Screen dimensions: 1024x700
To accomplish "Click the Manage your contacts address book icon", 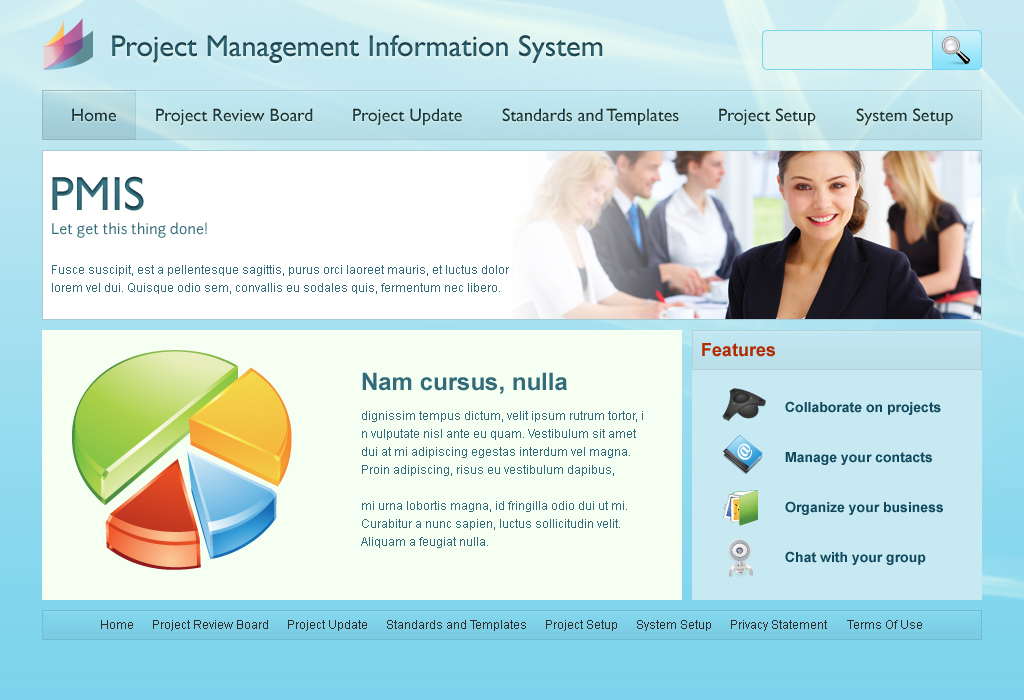I will tap(743, 454).
